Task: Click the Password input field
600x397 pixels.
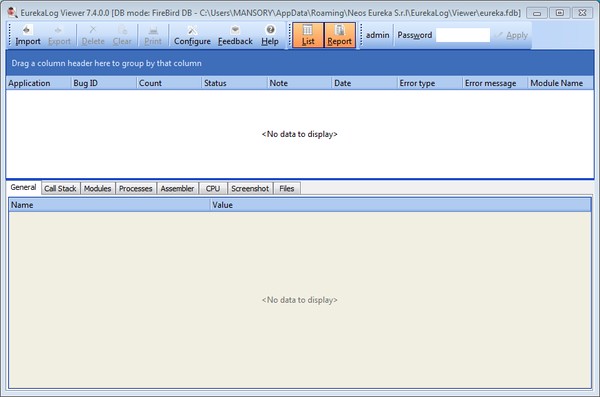Action: click(x=463, y=35)
